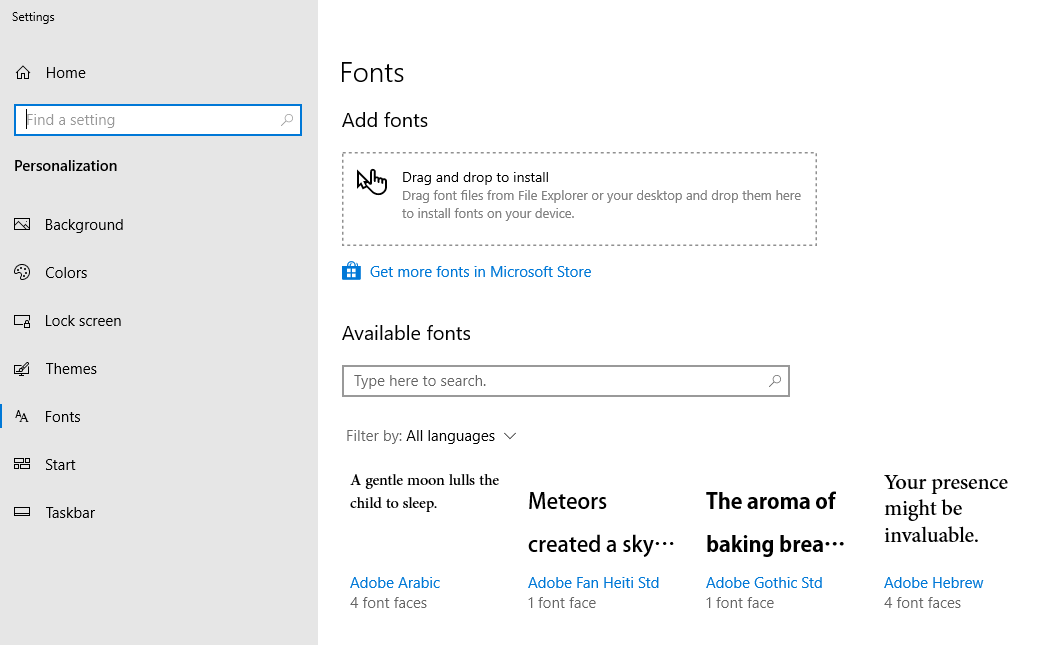
Task: Click the Microsoft Store bag icon
Action: coord(351,271)
